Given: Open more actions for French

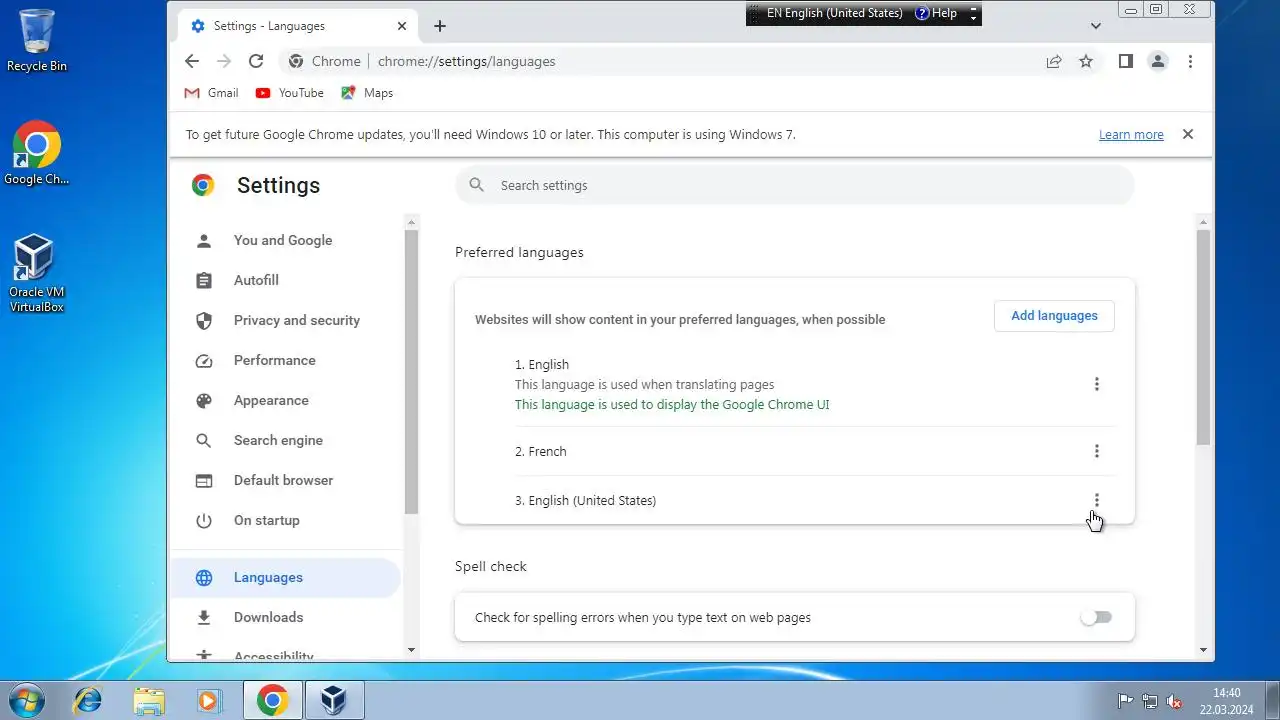Looking at the screenshot, I should [1096, 451].
